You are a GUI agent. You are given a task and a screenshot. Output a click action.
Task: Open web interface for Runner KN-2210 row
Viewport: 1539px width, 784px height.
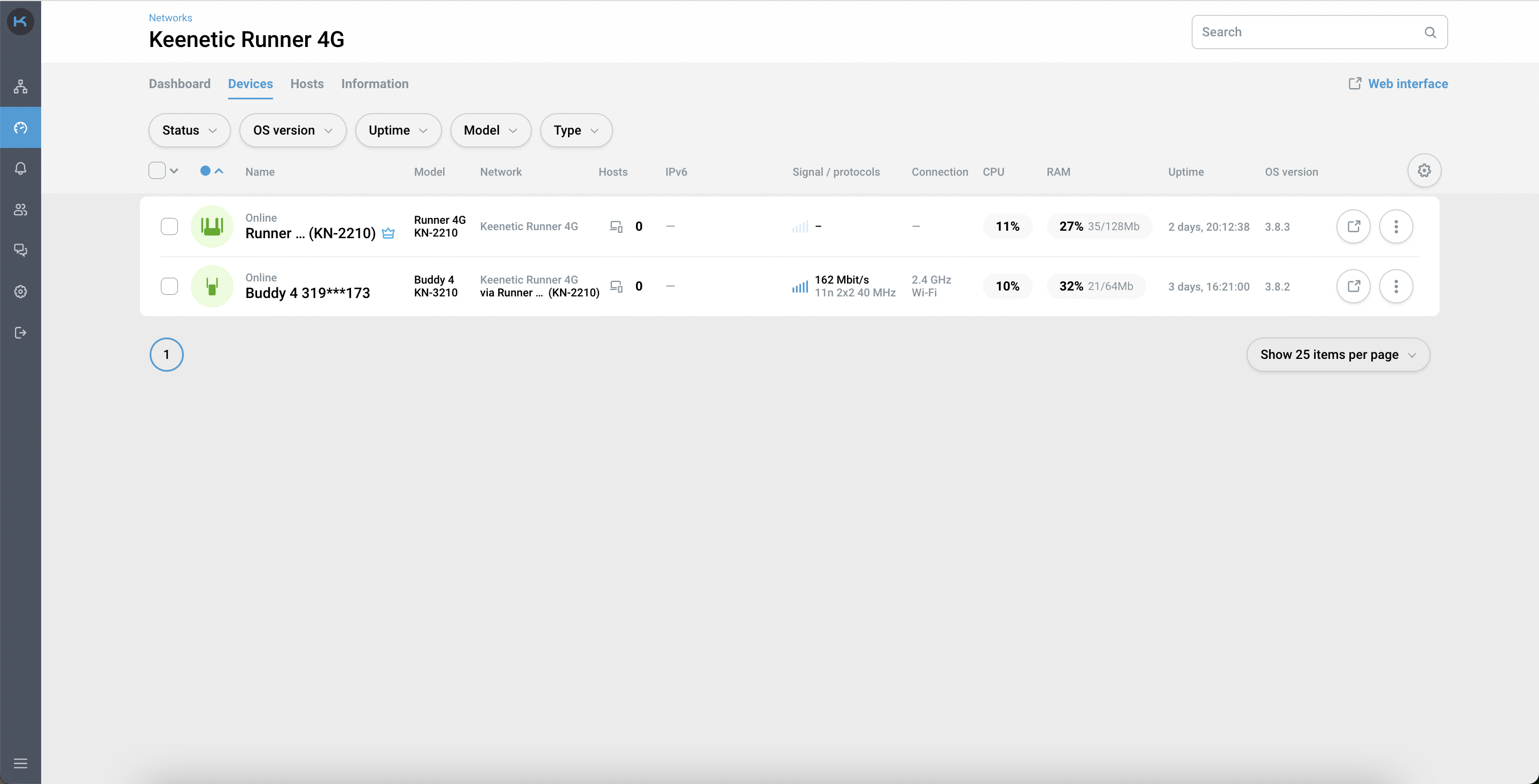(1353, 226)
